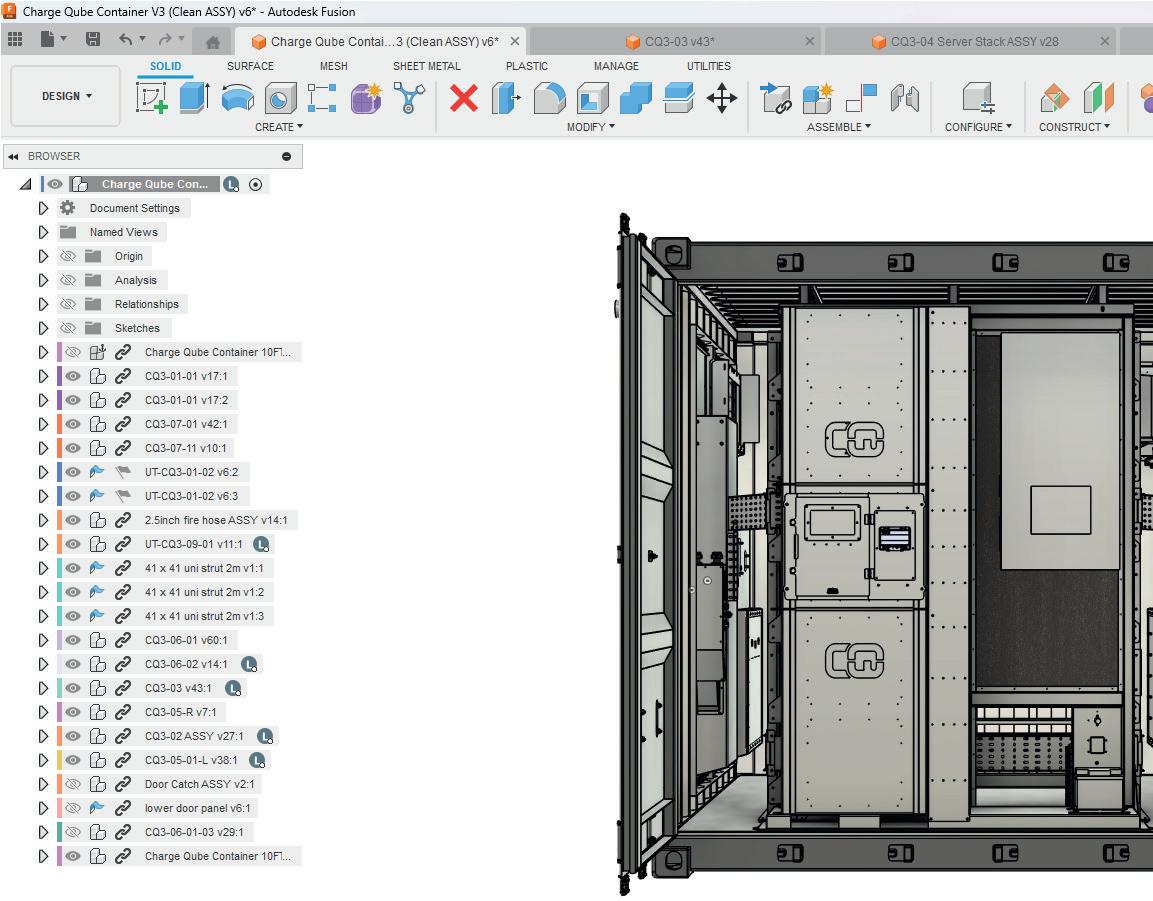
Task: Toggle visibility of CQ3-06-01 v60:1
Action: (73, 640)
